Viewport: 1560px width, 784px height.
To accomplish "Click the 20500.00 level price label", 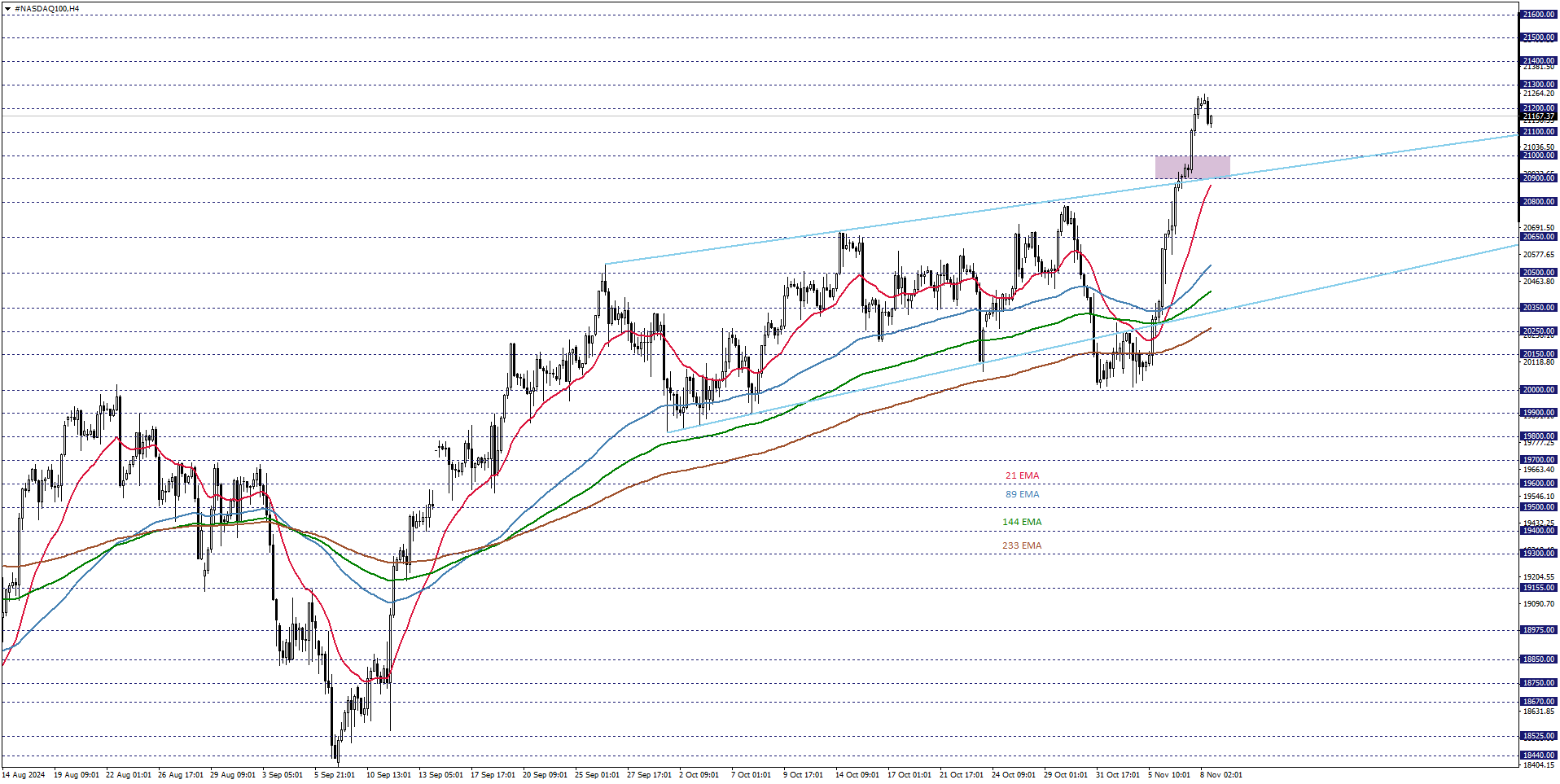I will point(1538,273).
